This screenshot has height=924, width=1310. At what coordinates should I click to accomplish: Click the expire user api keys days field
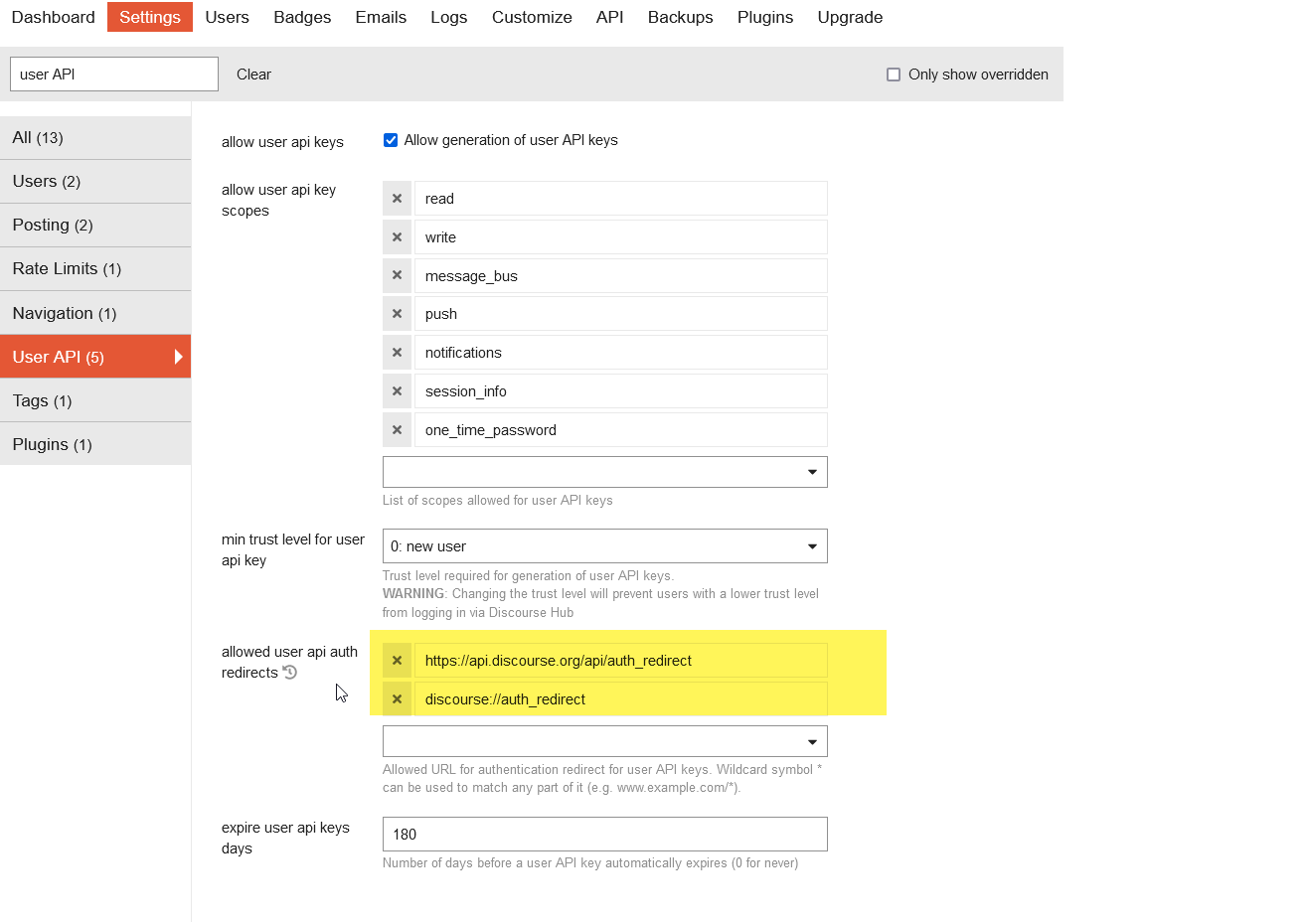tap(605, 835)
